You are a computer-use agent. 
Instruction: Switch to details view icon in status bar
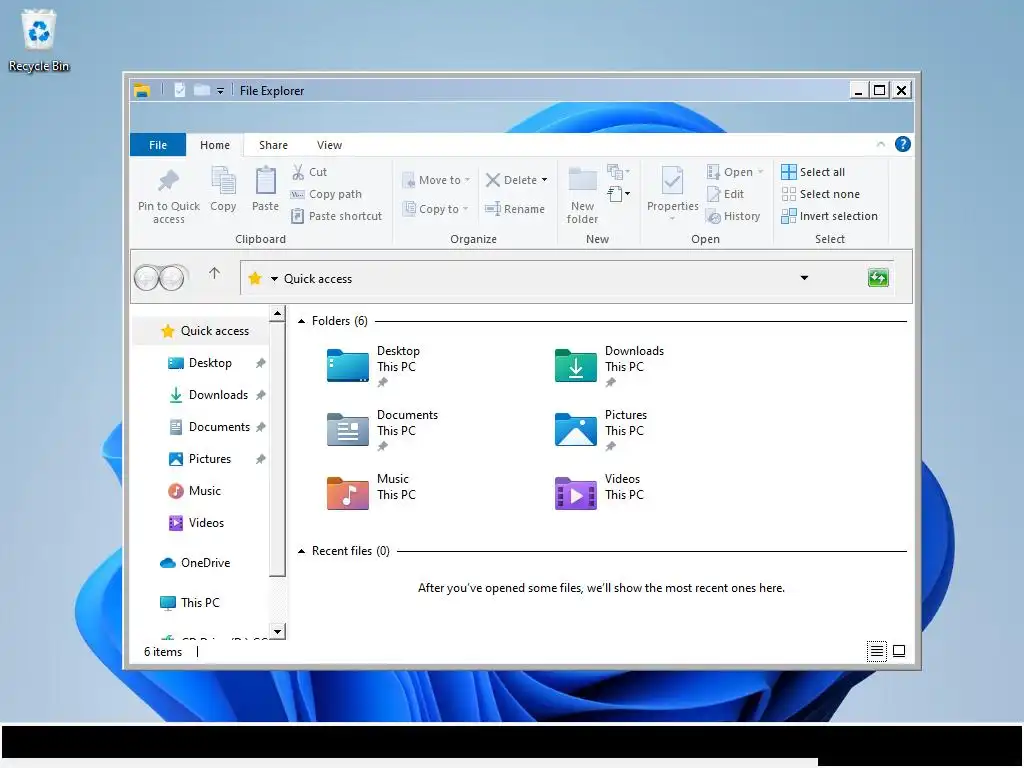tap(876, 651)
